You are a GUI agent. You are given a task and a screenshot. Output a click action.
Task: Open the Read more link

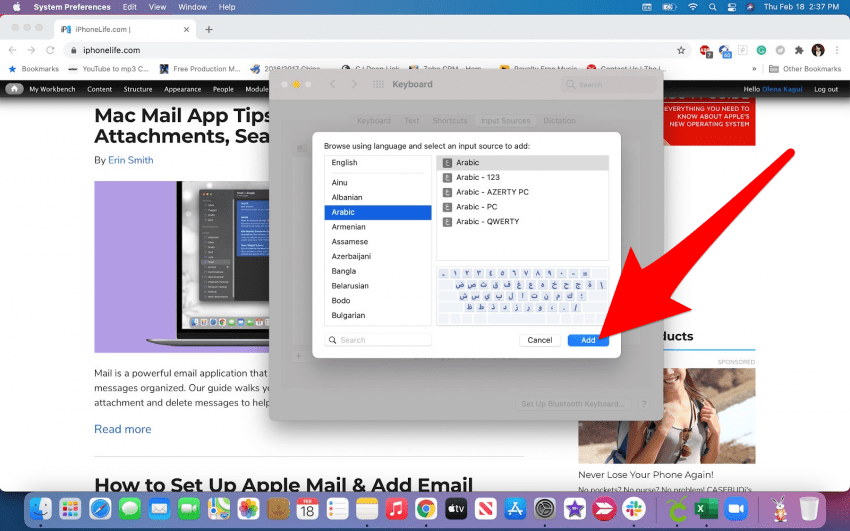(122, 429)
